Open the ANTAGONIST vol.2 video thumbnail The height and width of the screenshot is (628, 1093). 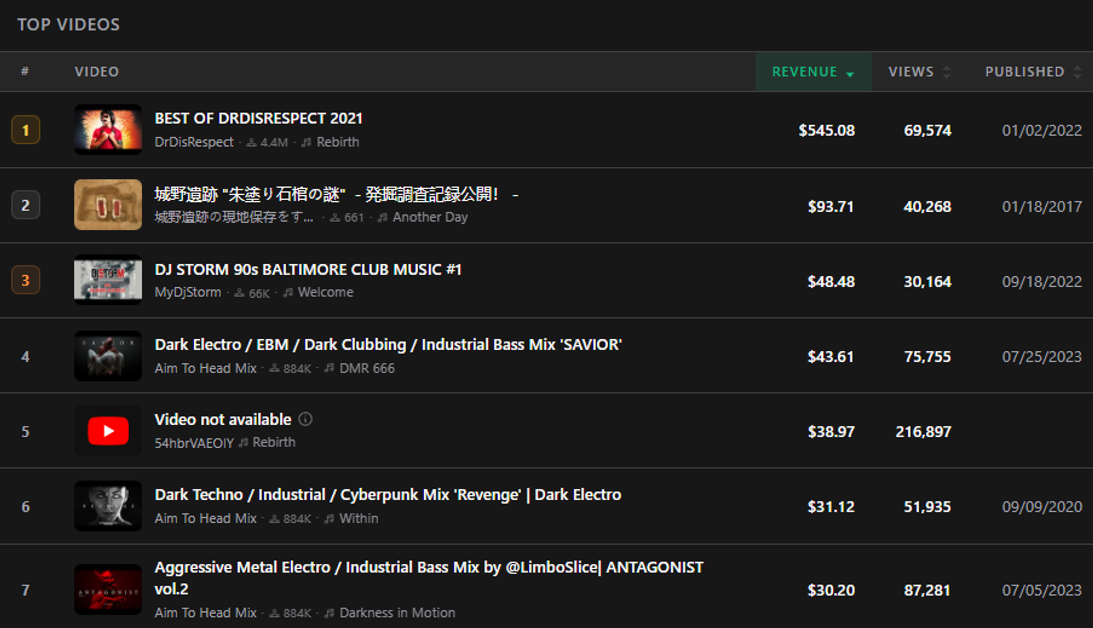[x=108, y=590]
